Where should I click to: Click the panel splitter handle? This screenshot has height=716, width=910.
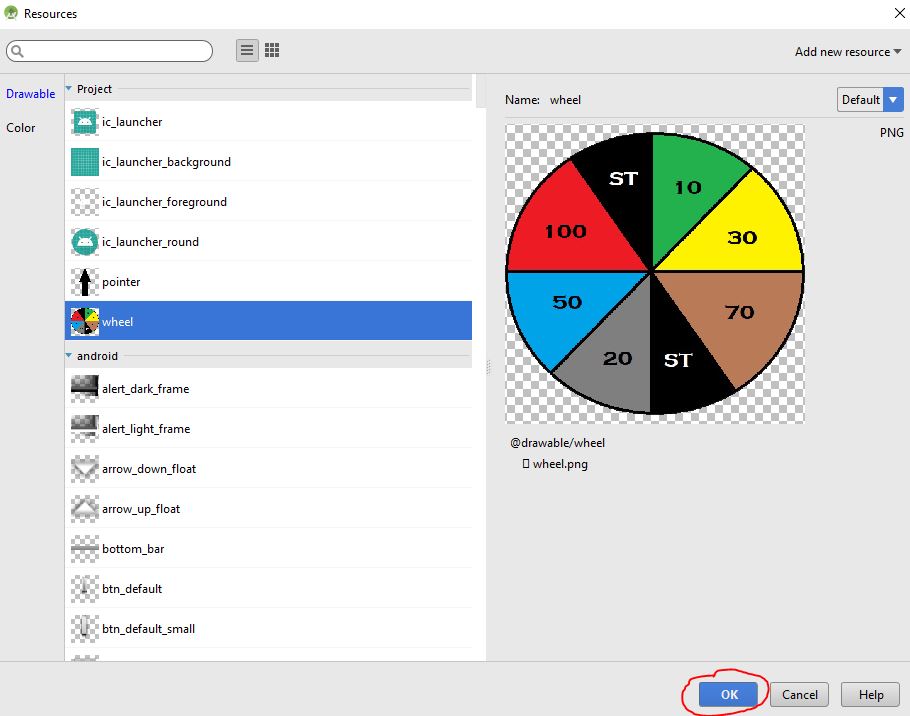pyautogui.click(x=488, y=367)
